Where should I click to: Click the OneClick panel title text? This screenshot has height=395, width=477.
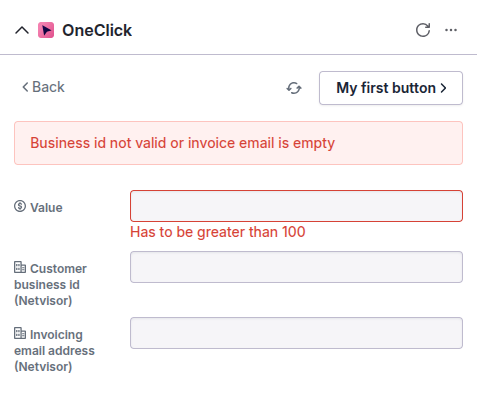click(x=97, y=30)
